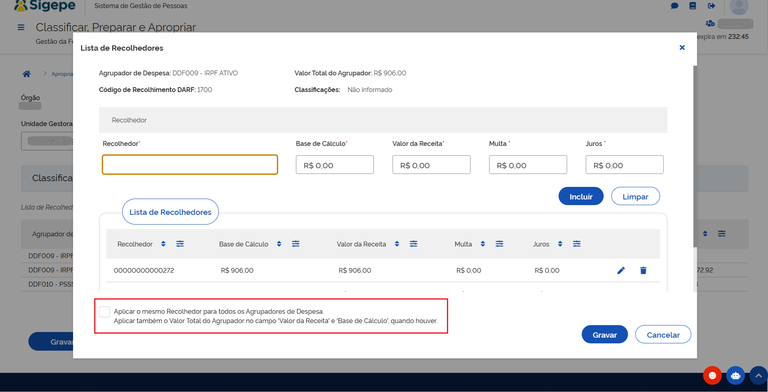Open the user avatar in the top right
768x392 pixels.
point(739,6)
